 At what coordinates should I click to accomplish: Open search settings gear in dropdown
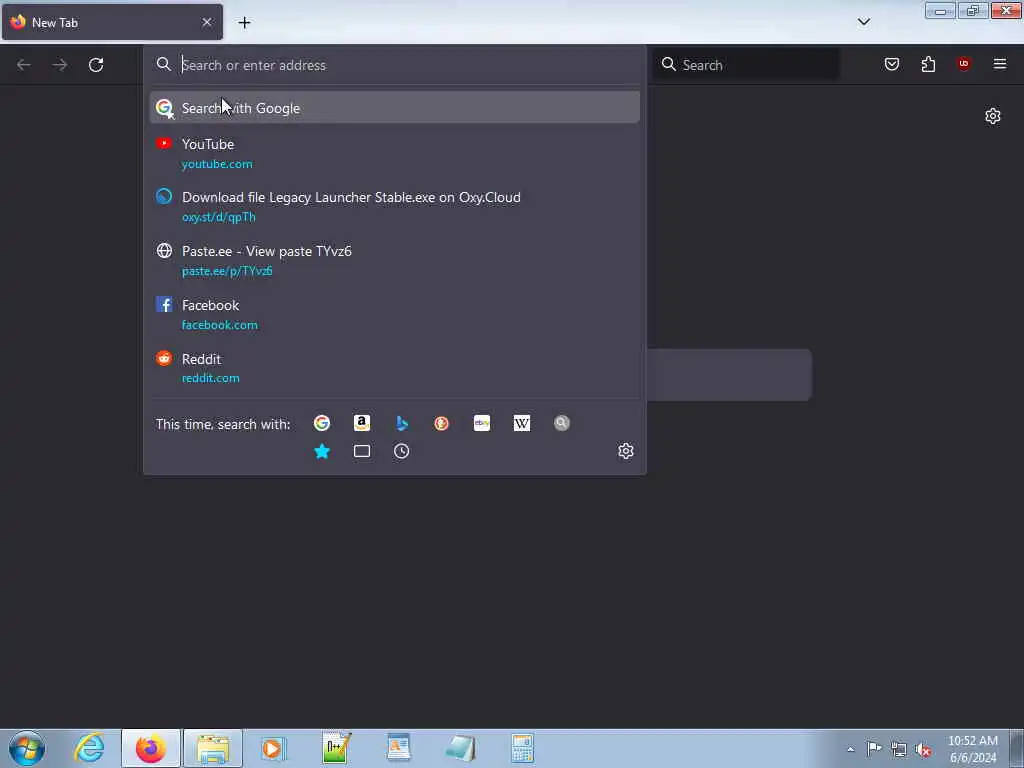pyautogui.click(x=626, y=451)
